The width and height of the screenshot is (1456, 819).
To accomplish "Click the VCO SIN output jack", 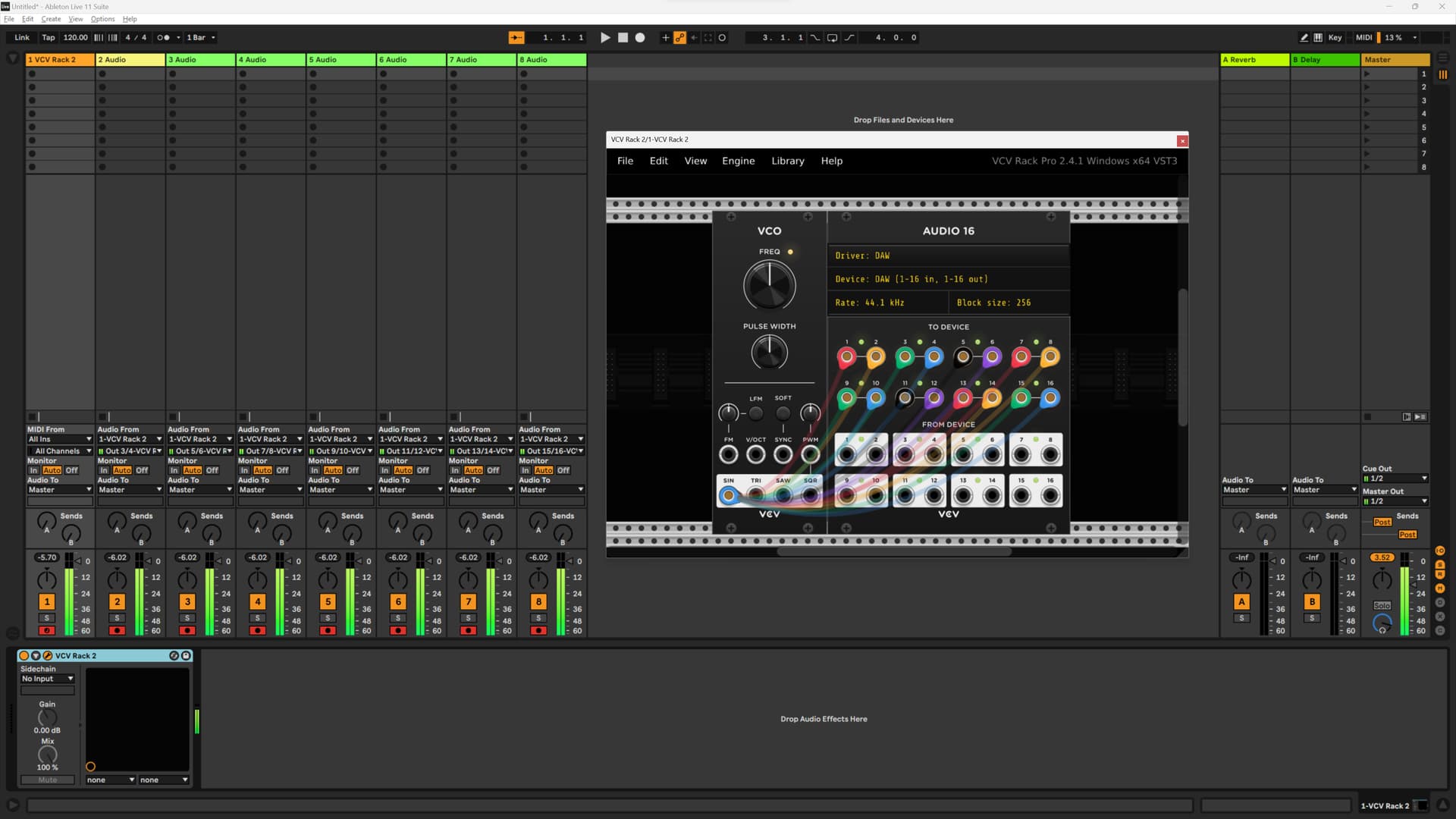I will pos(728,495).
